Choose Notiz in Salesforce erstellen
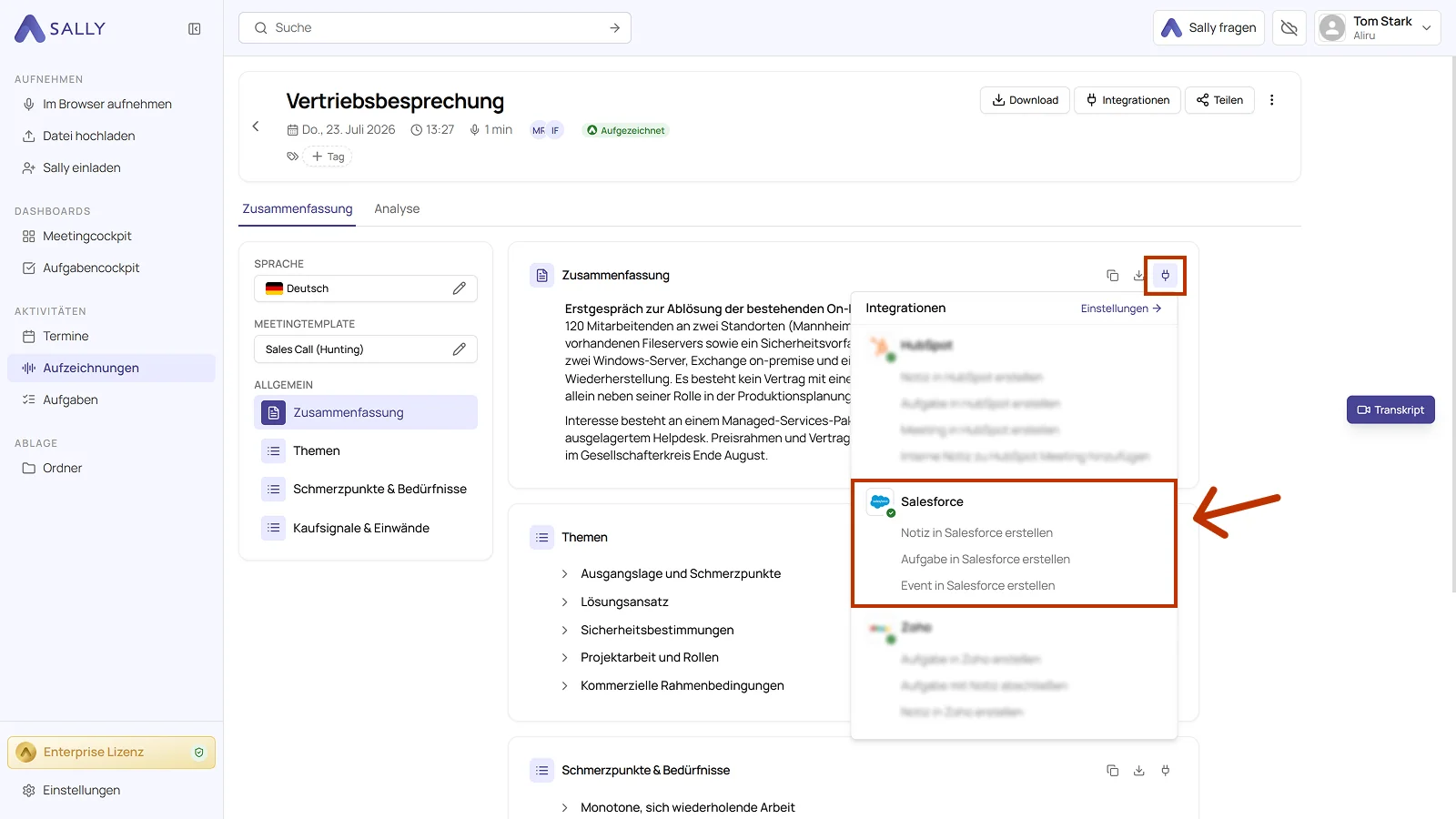Image resolution: width=1456 pixels, height=819 pixels. 976,533
